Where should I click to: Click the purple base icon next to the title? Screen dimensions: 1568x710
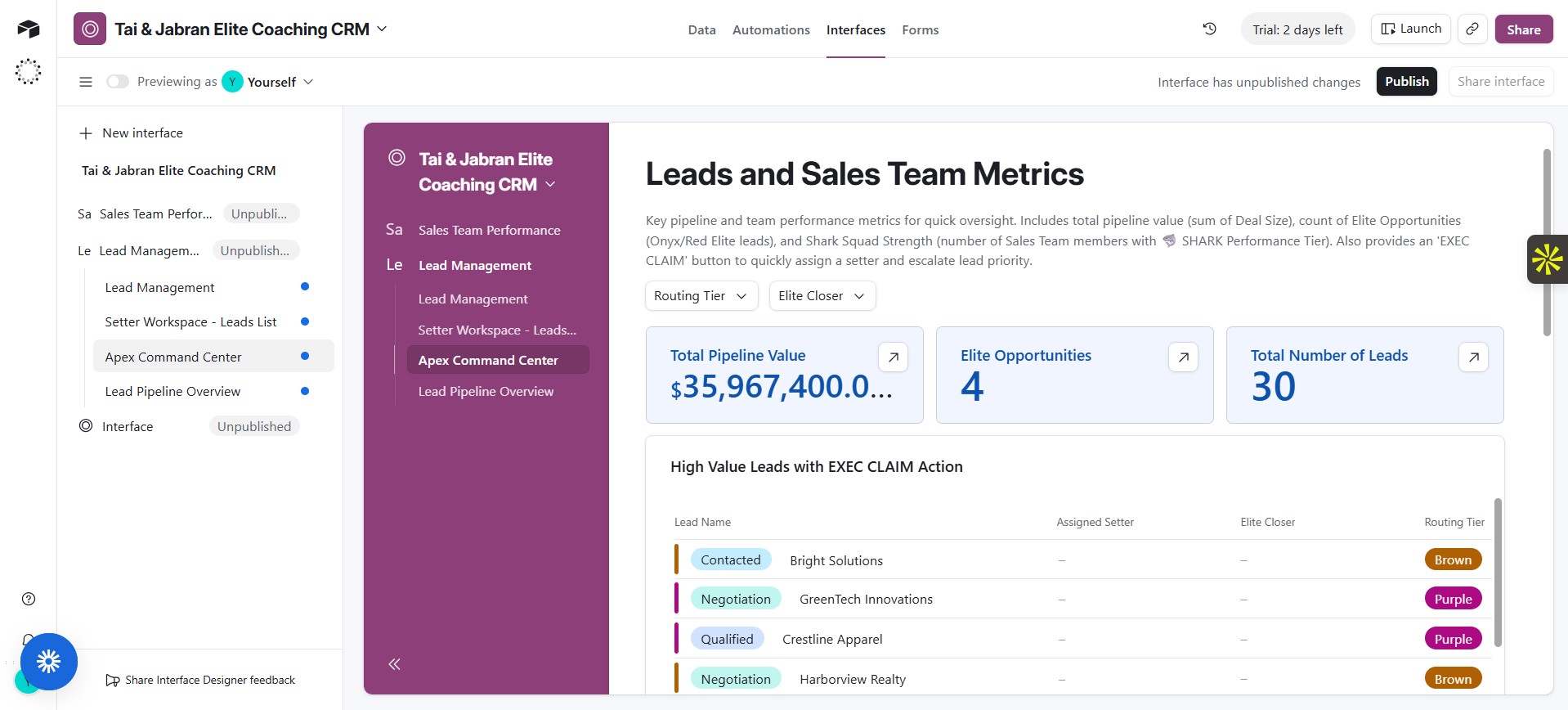coord(90,29)
